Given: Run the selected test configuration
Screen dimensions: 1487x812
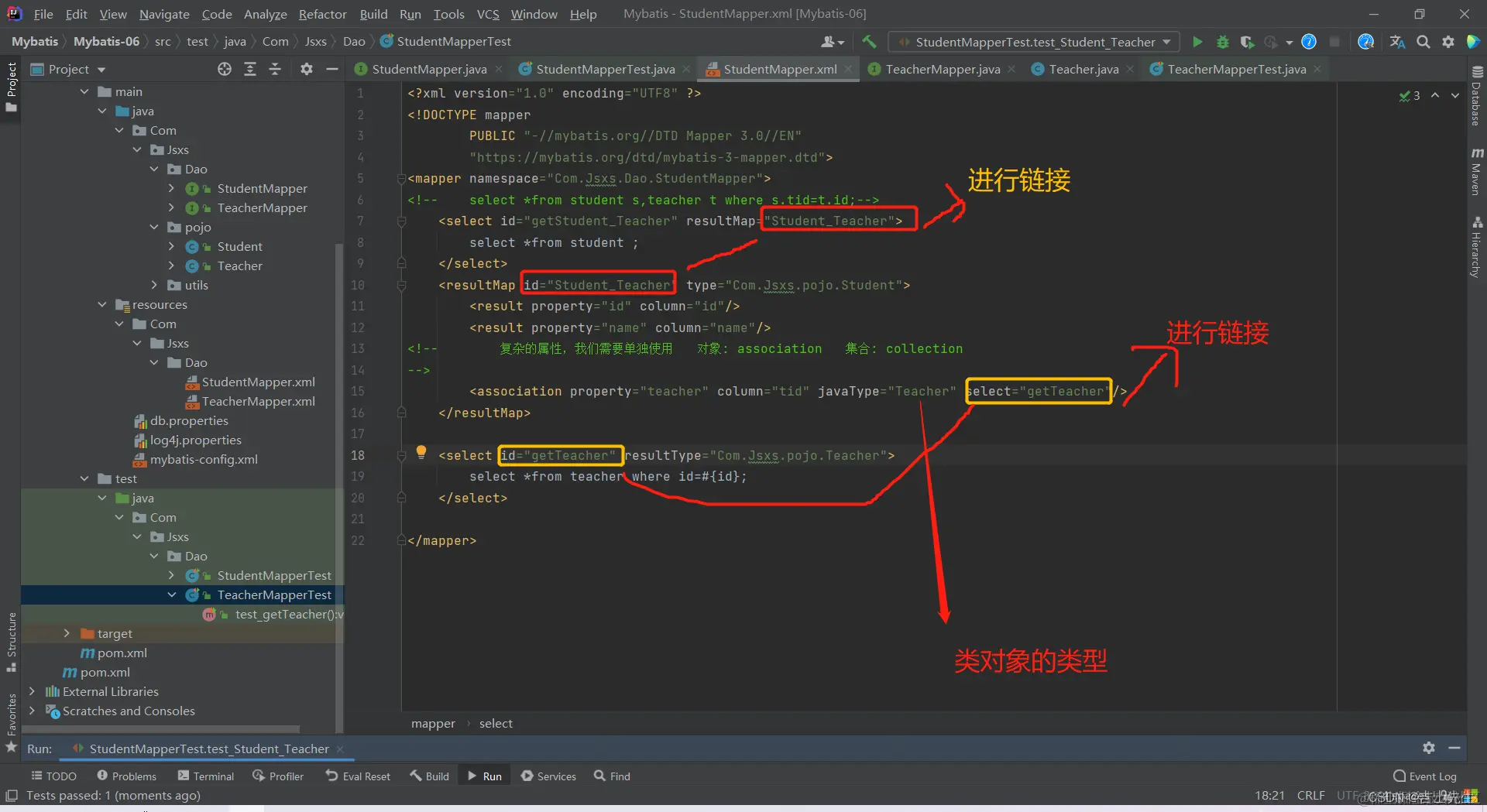Looking at the screenshot, I should (1197, 42).
